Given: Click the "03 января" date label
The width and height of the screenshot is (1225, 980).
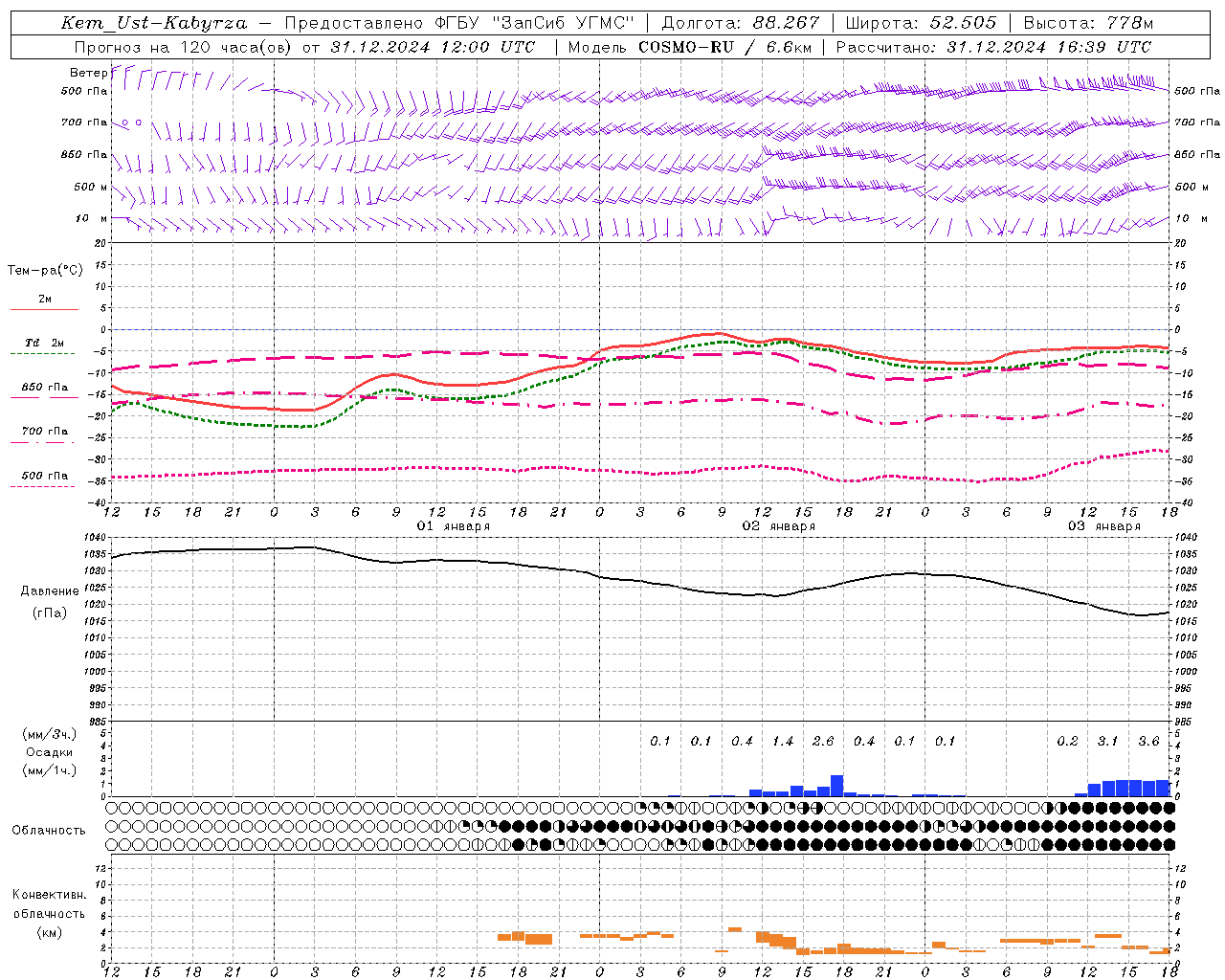Looking at the screenshot, I should (x=1104, y=526).
